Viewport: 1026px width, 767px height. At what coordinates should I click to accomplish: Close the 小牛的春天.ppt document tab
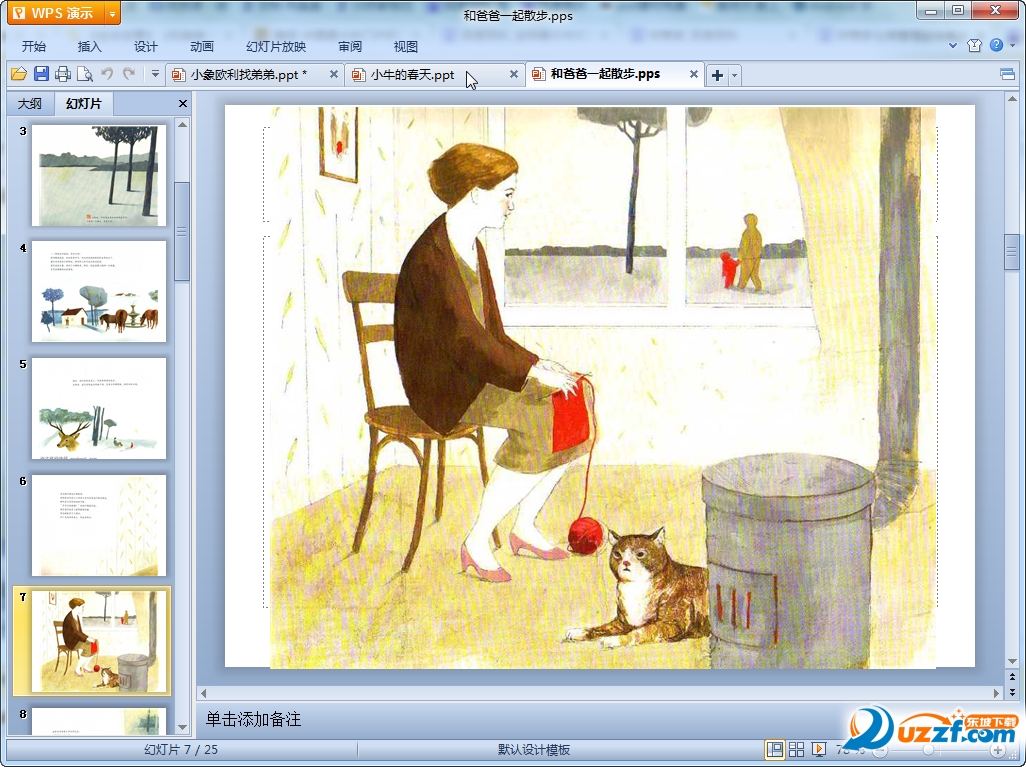coord(514,74)
